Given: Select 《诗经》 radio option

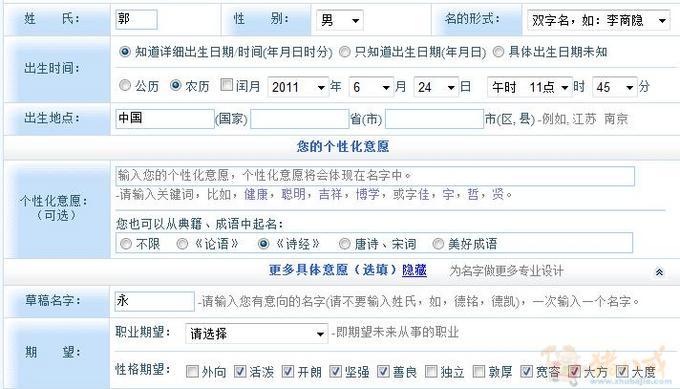Looking at the screenshot, I should click(263, 244).
